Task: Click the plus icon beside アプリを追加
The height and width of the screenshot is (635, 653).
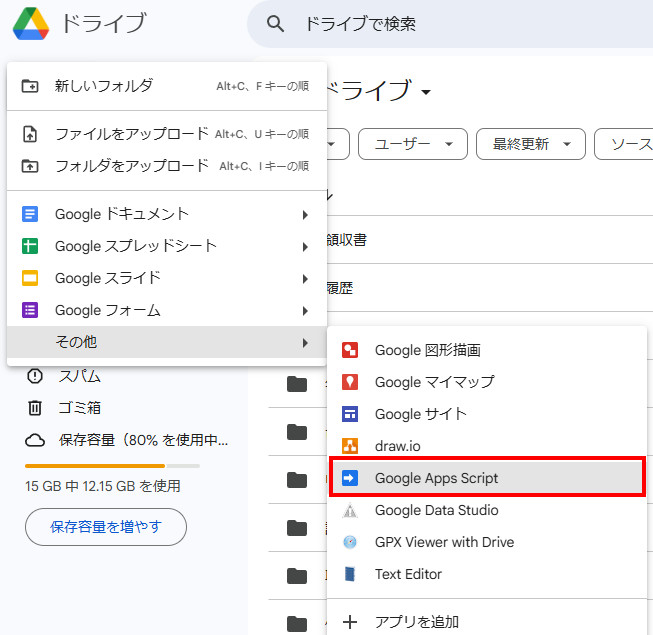Action: [350, 622]
